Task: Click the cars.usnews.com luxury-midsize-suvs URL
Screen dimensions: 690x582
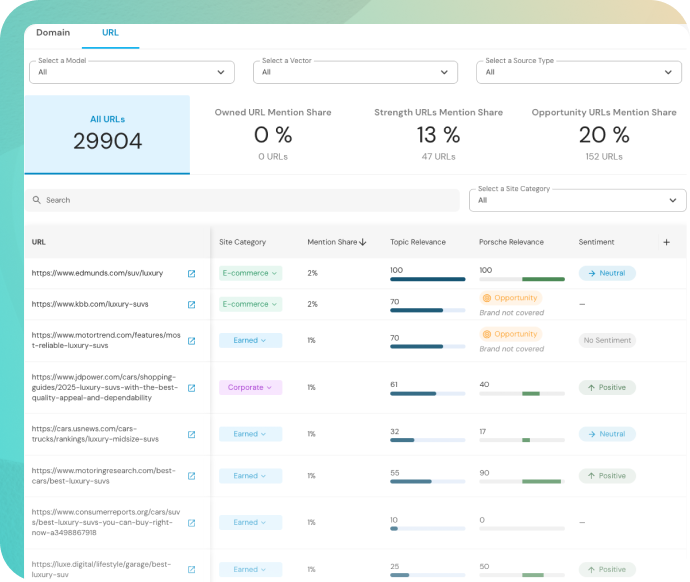Action: tap(95, 434)
